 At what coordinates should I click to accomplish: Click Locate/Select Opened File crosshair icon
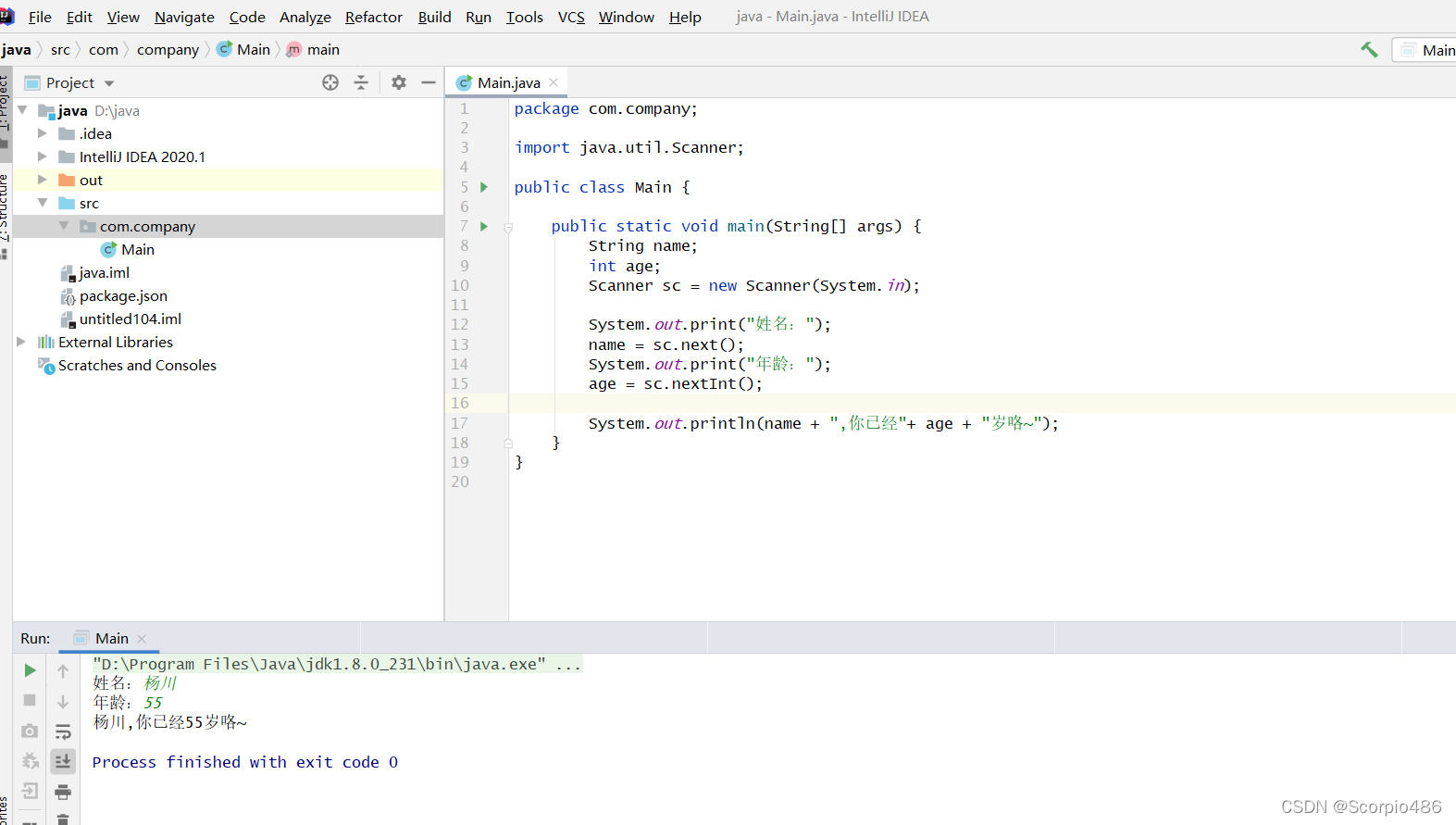330,82
